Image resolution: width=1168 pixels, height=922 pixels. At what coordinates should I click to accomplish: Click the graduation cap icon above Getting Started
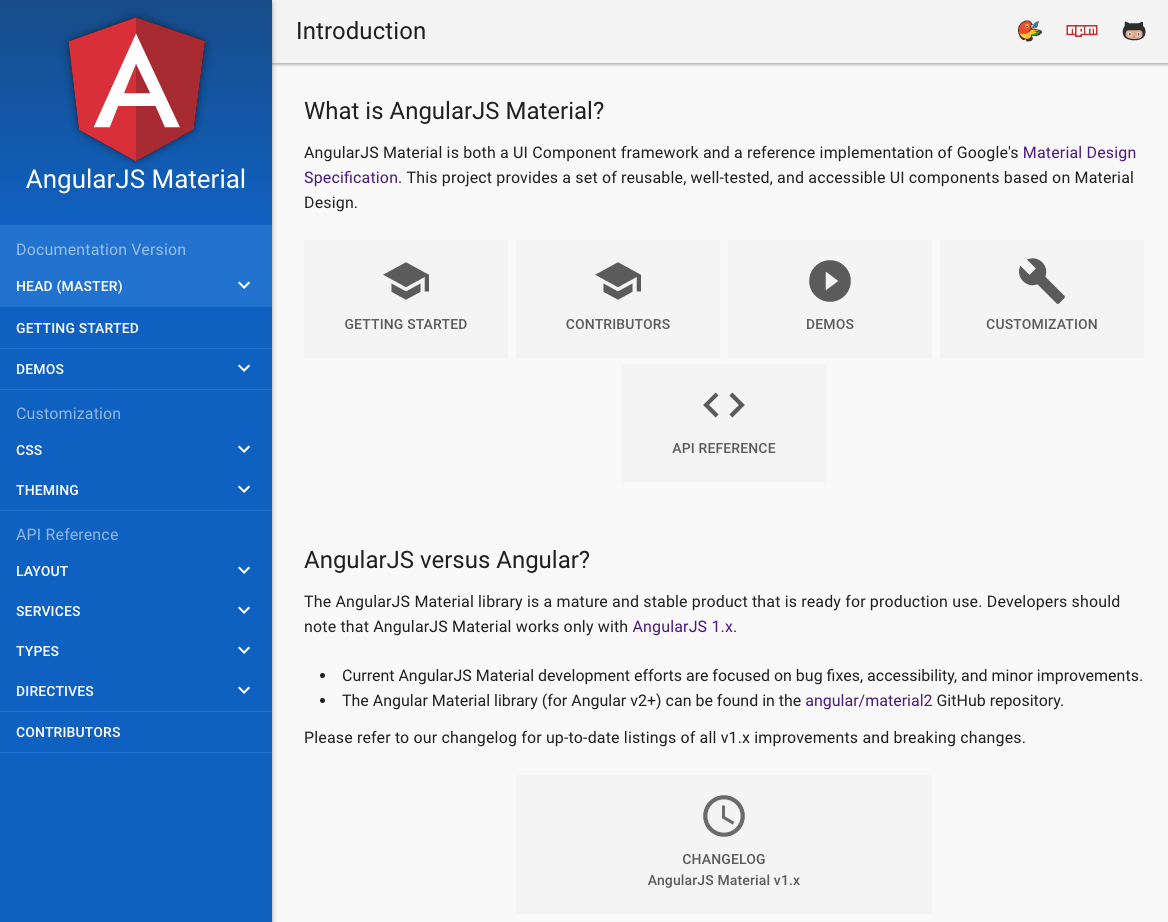[x=406, y=281]
